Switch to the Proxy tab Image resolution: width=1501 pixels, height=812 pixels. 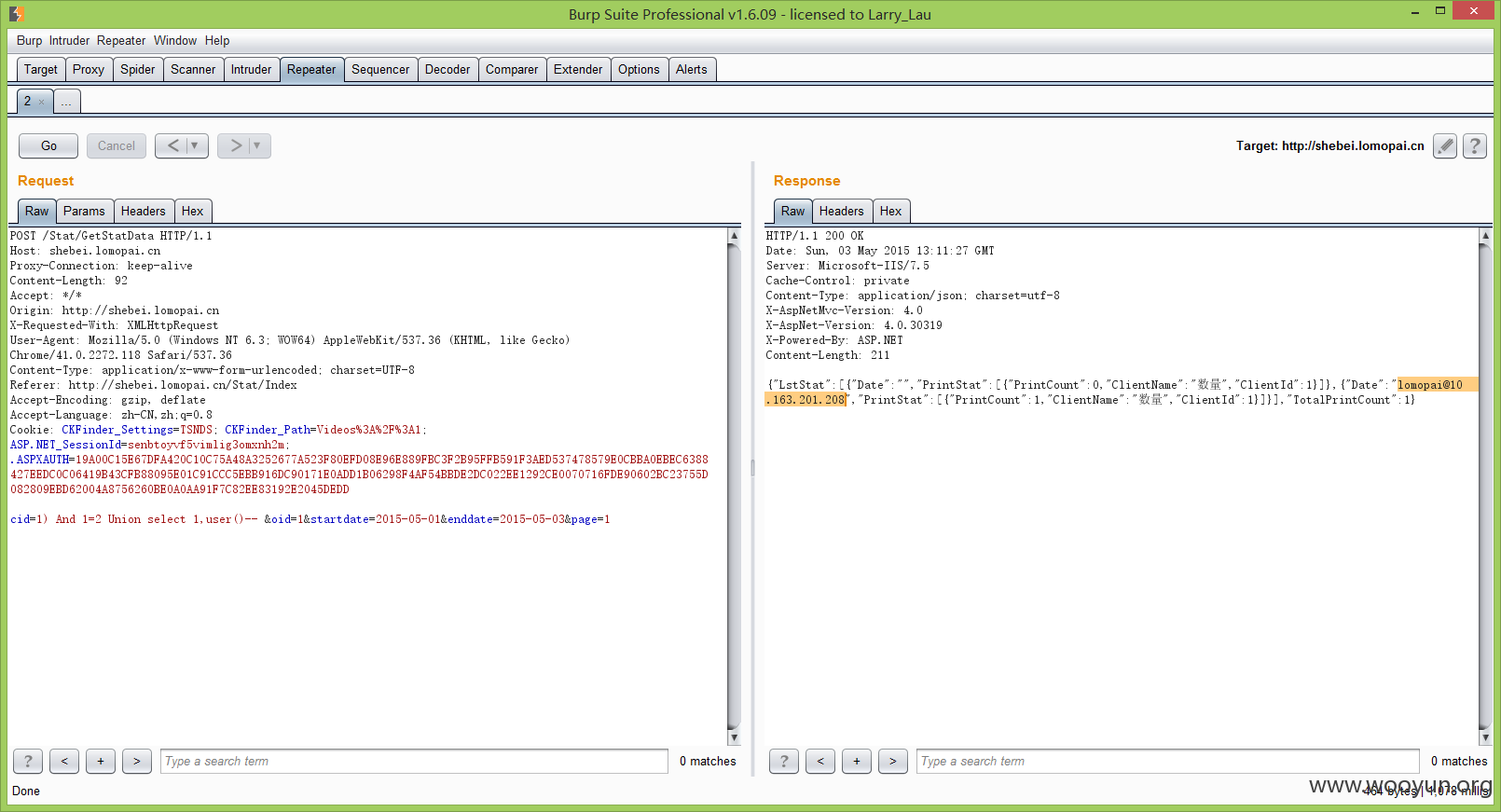89,70
